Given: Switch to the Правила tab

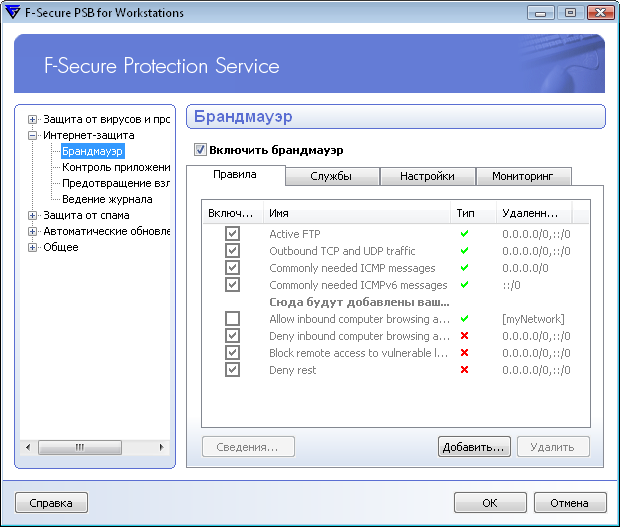Looking at the screenshot, I should pyautogui.click(x=235, y=175).
